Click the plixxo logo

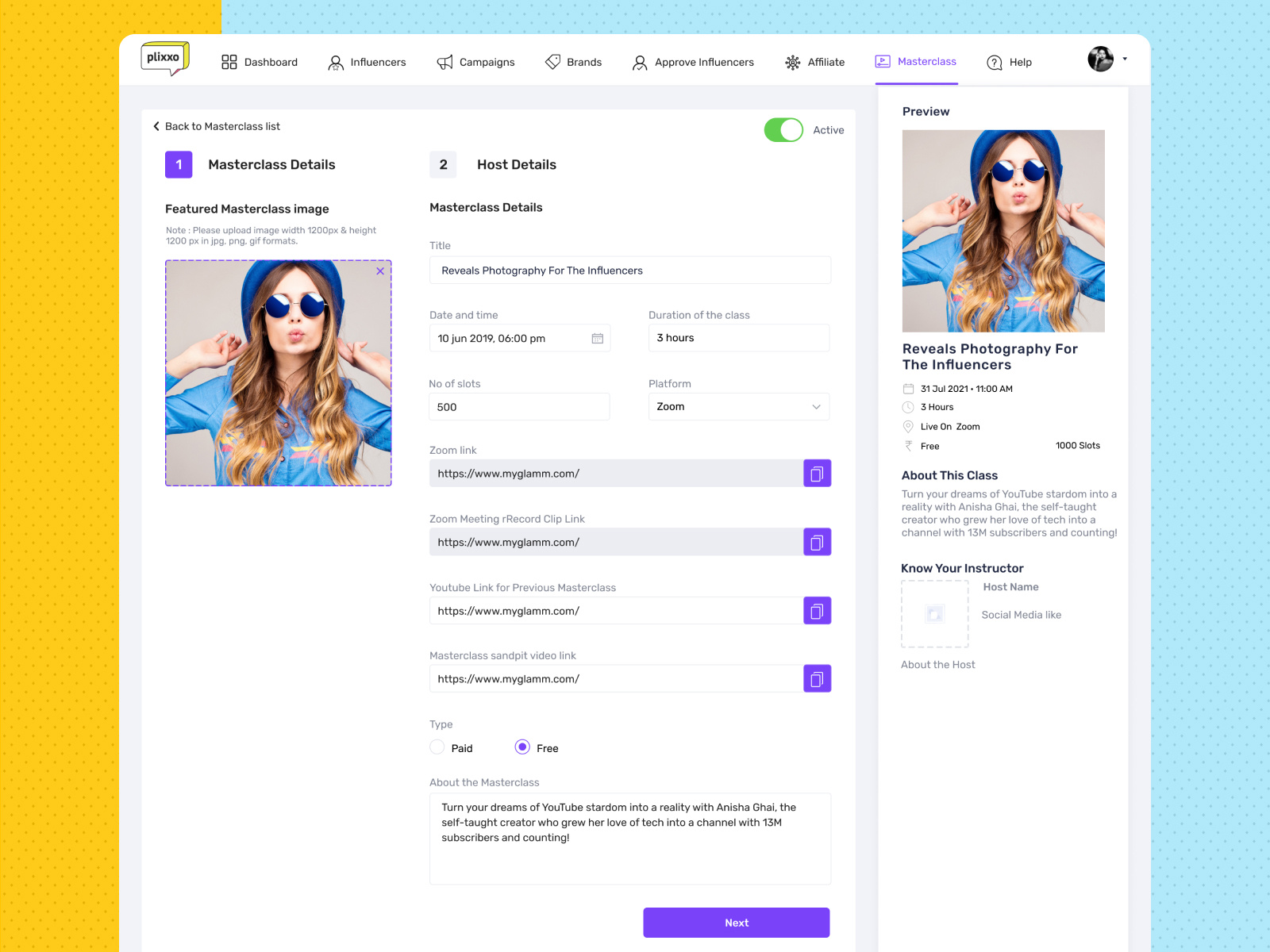point(167,59)
